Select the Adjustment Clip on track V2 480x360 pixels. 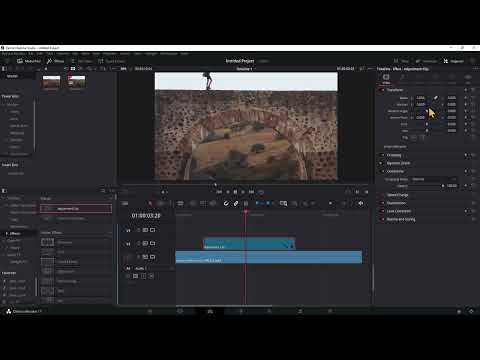pos(249,244)
